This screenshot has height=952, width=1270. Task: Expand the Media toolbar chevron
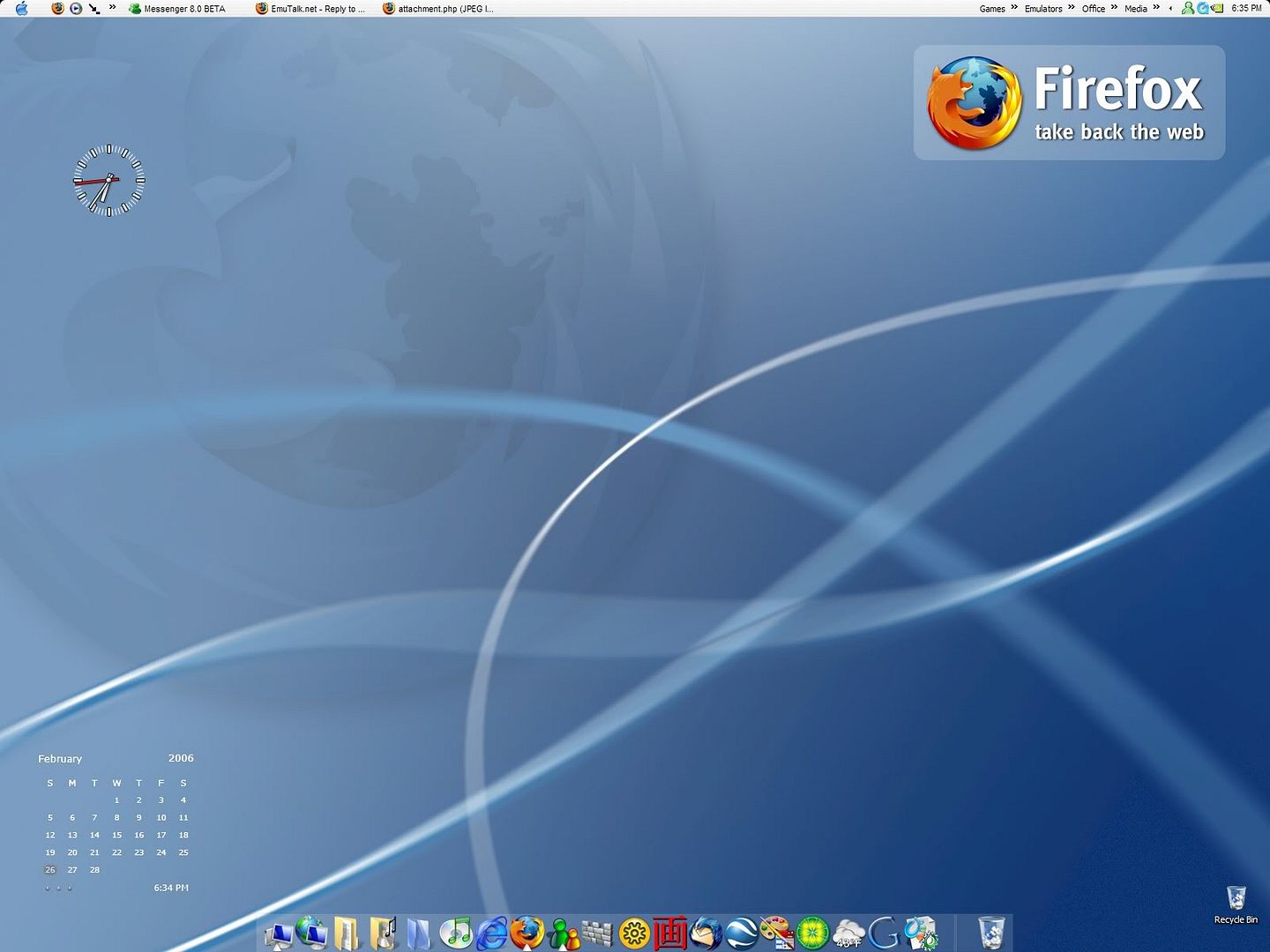click(1156, 7)
